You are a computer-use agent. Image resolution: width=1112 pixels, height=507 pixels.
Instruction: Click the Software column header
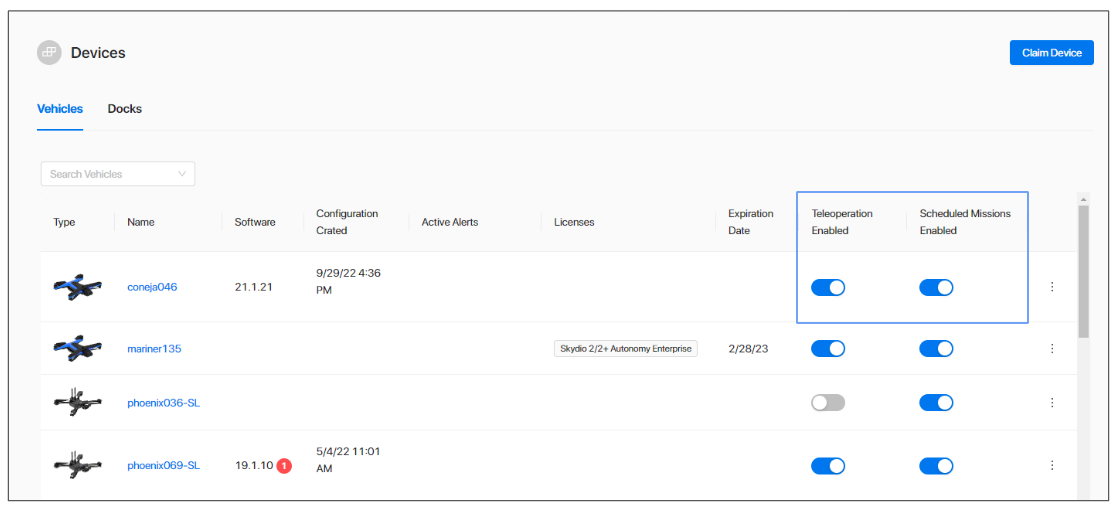coord(255,222)
